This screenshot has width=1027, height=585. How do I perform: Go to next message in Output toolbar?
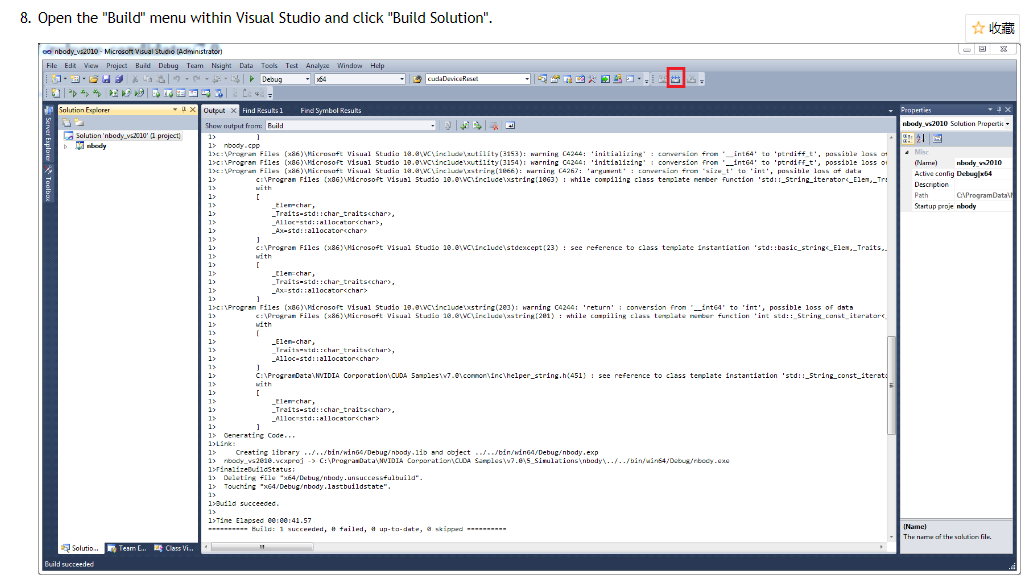tap(477, 126)
